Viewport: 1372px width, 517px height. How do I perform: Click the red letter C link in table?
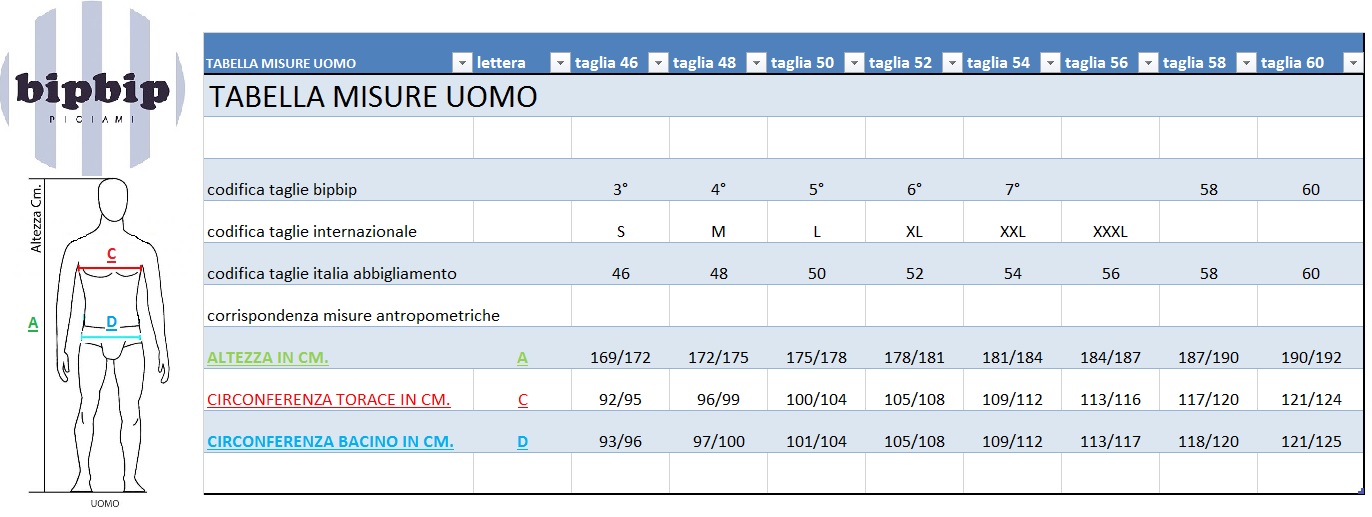coord(522,400)
